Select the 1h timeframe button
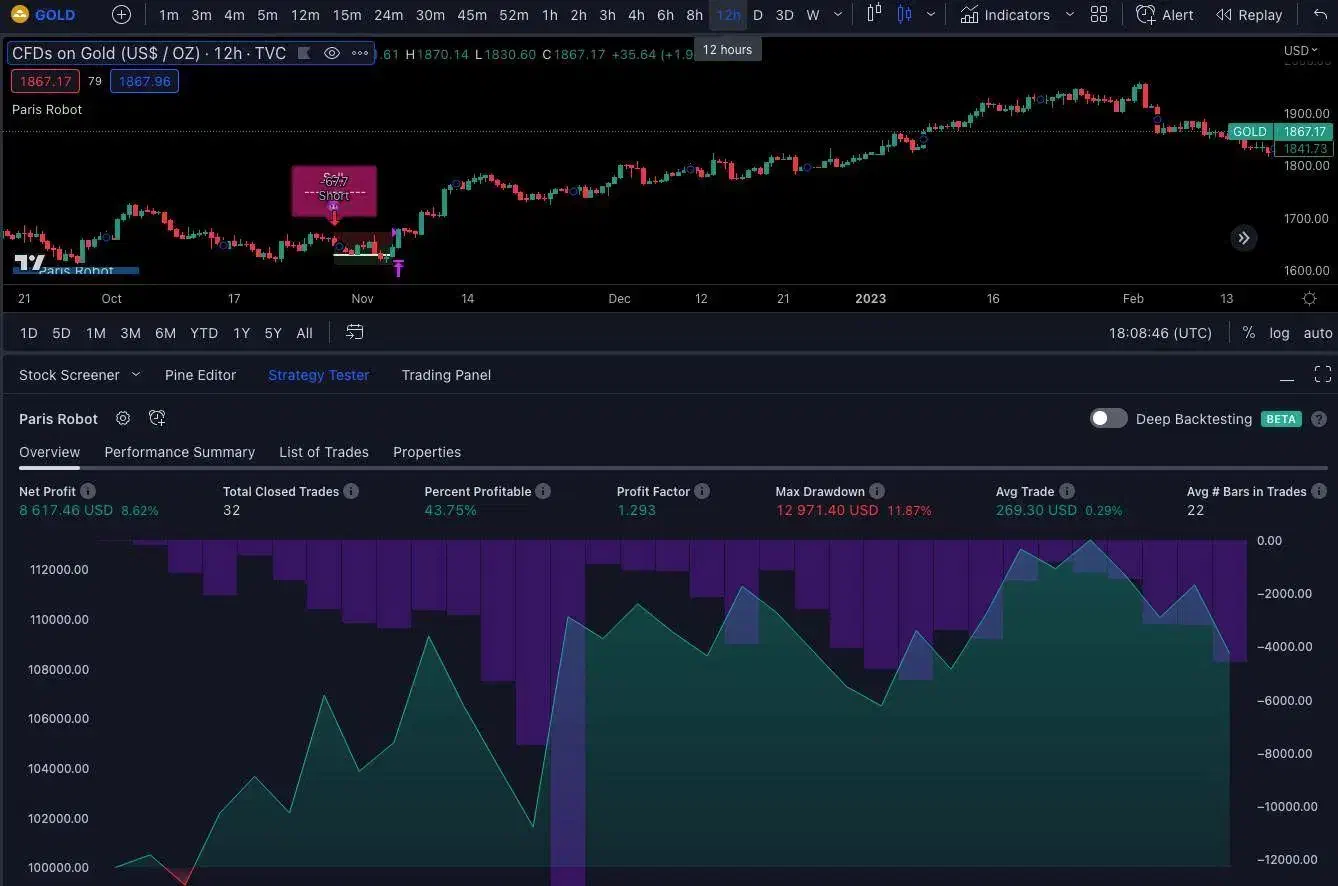Viewport: 1338px width, 886px height. (x=550, y=15)
